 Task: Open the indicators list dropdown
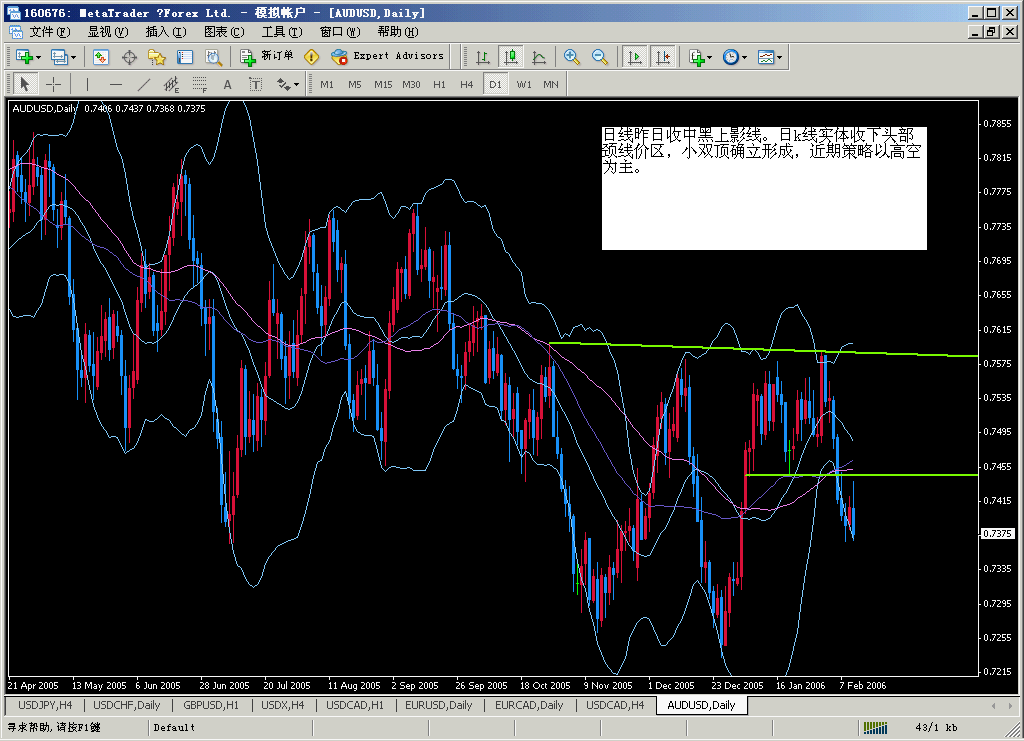(x=709, y=57)
